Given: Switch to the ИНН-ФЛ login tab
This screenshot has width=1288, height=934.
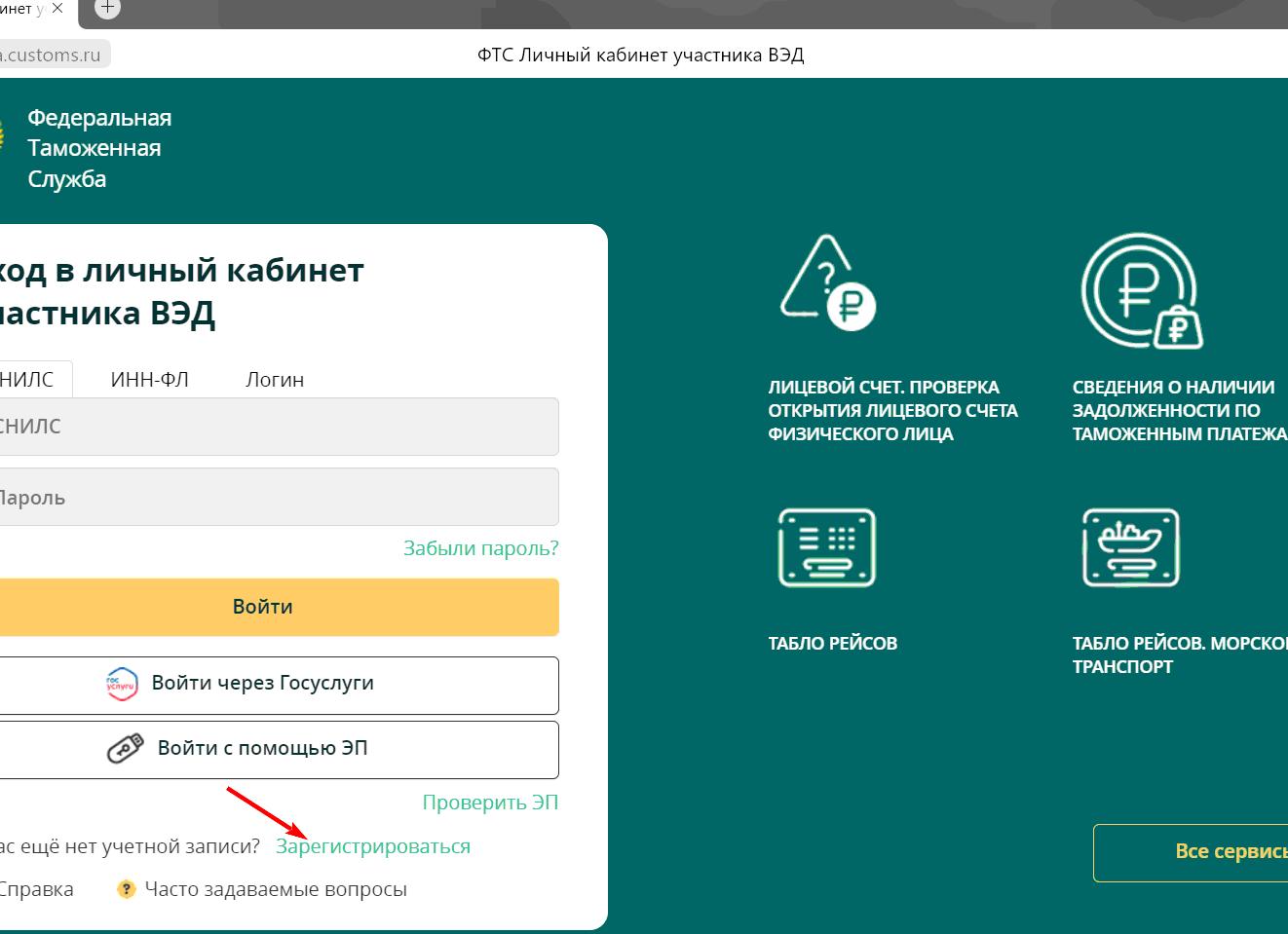Looking at the screenshot, I should (150, 379).
